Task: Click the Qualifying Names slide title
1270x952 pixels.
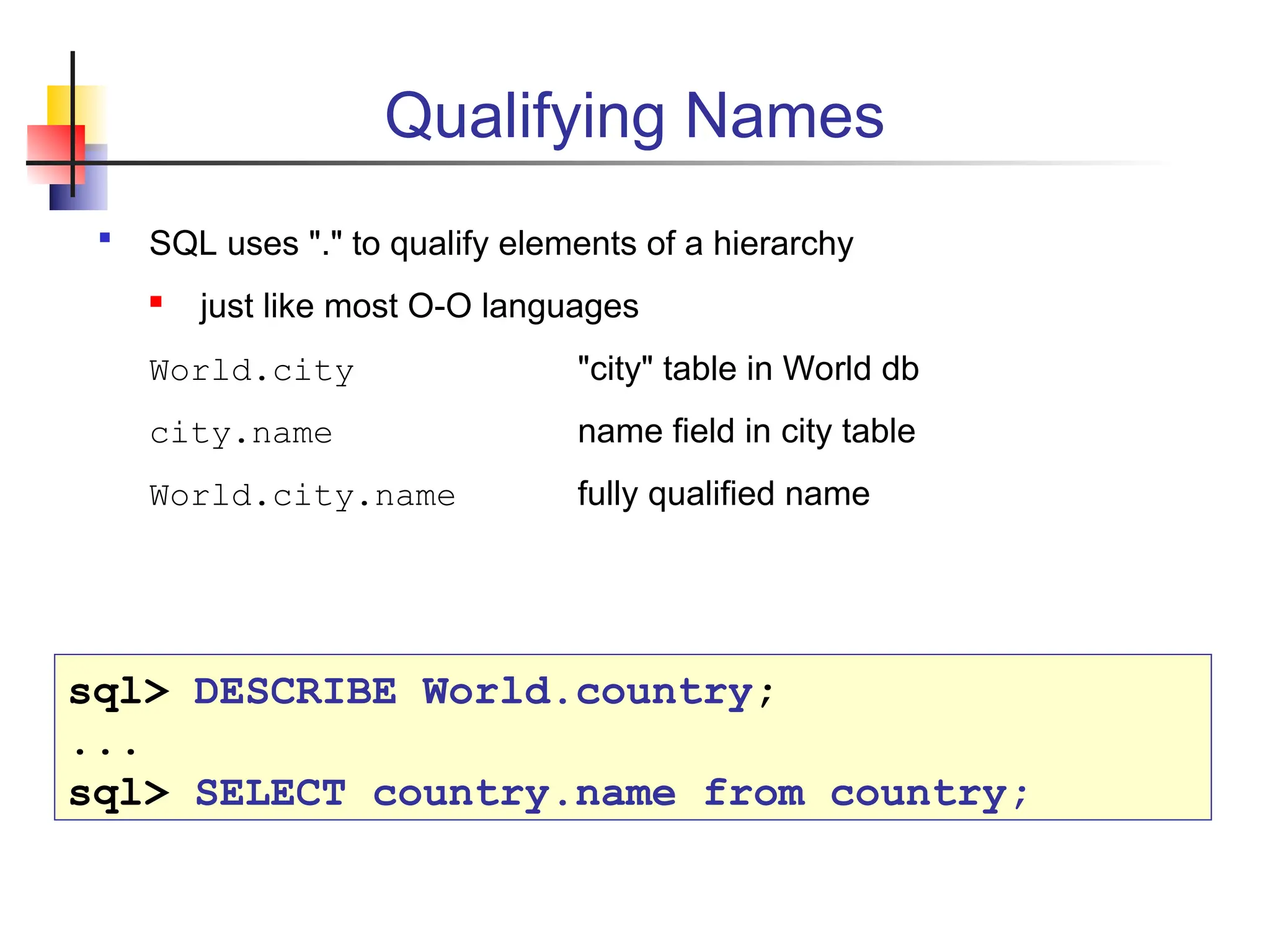Action: 634,116
